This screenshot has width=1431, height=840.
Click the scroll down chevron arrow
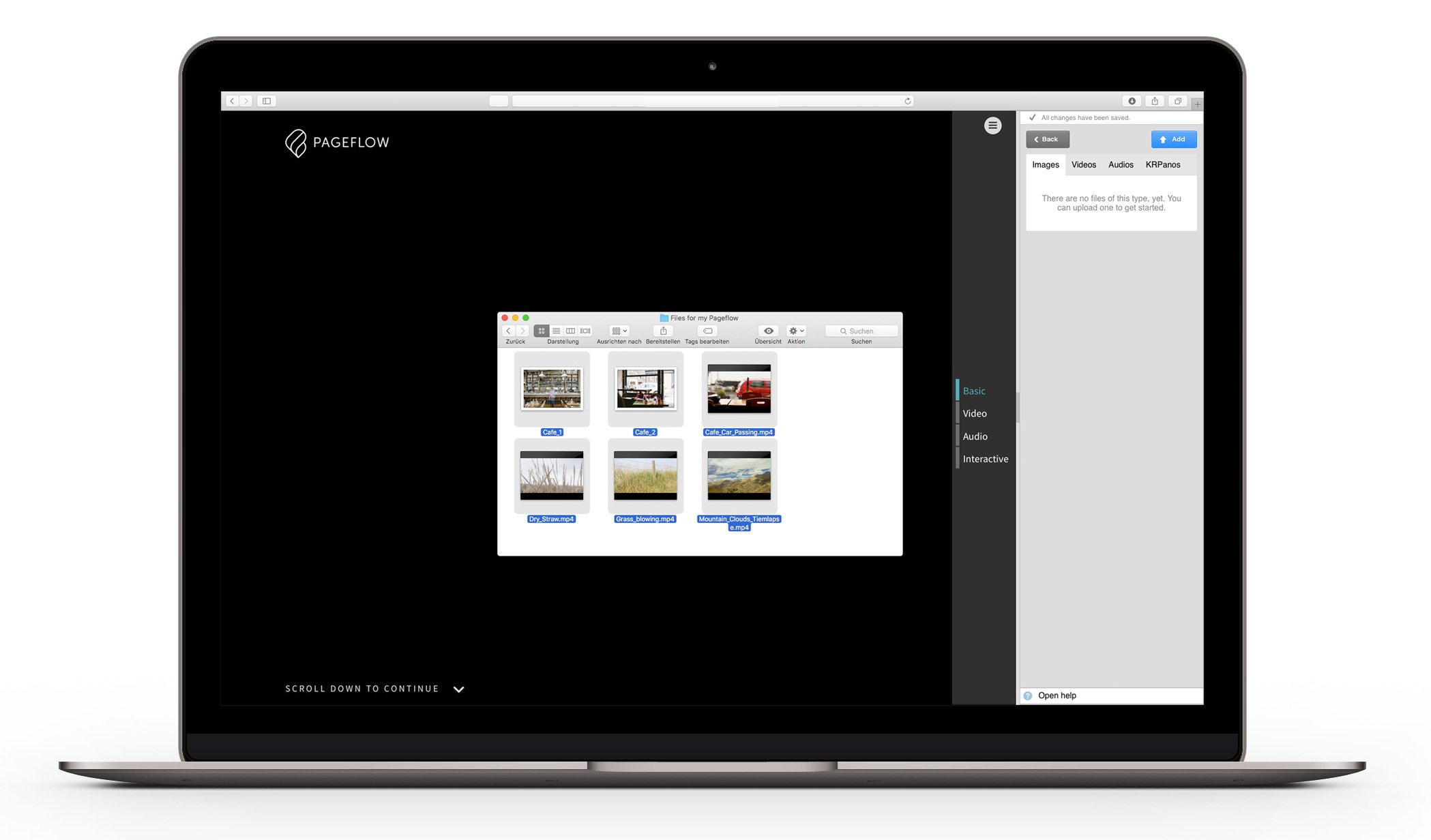tap(459, 689)
